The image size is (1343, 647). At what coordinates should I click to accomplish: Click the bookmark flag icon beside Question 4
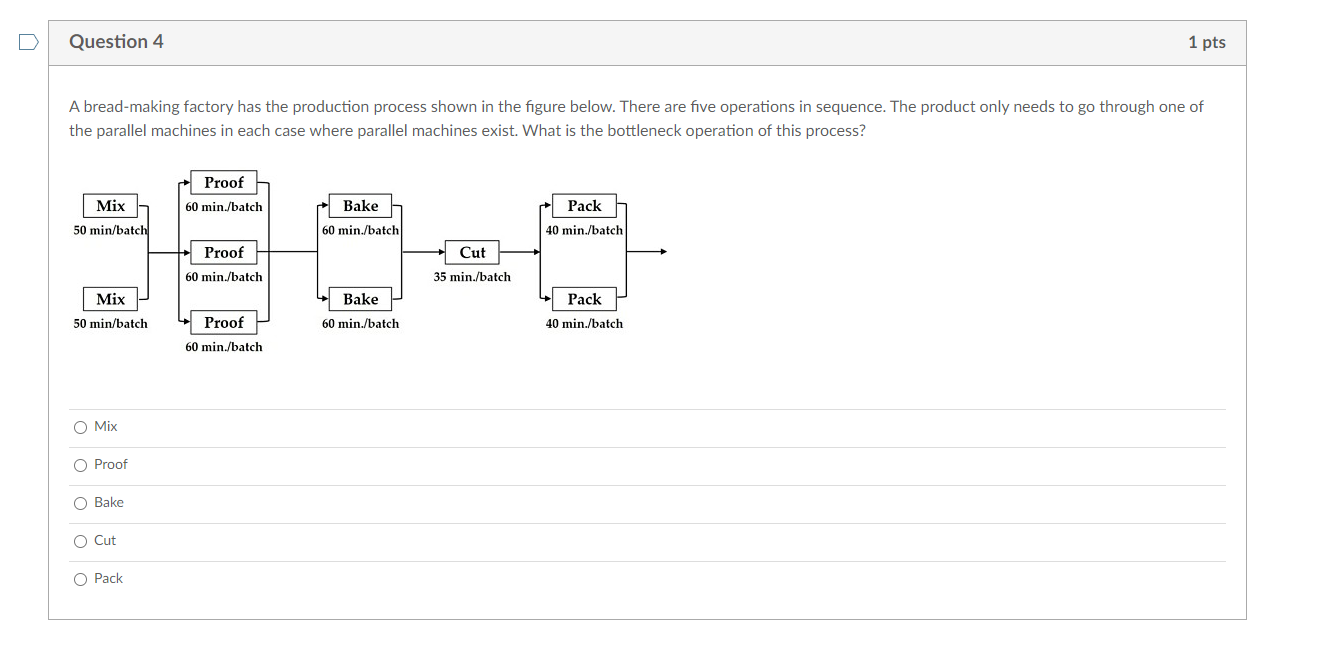27,41
